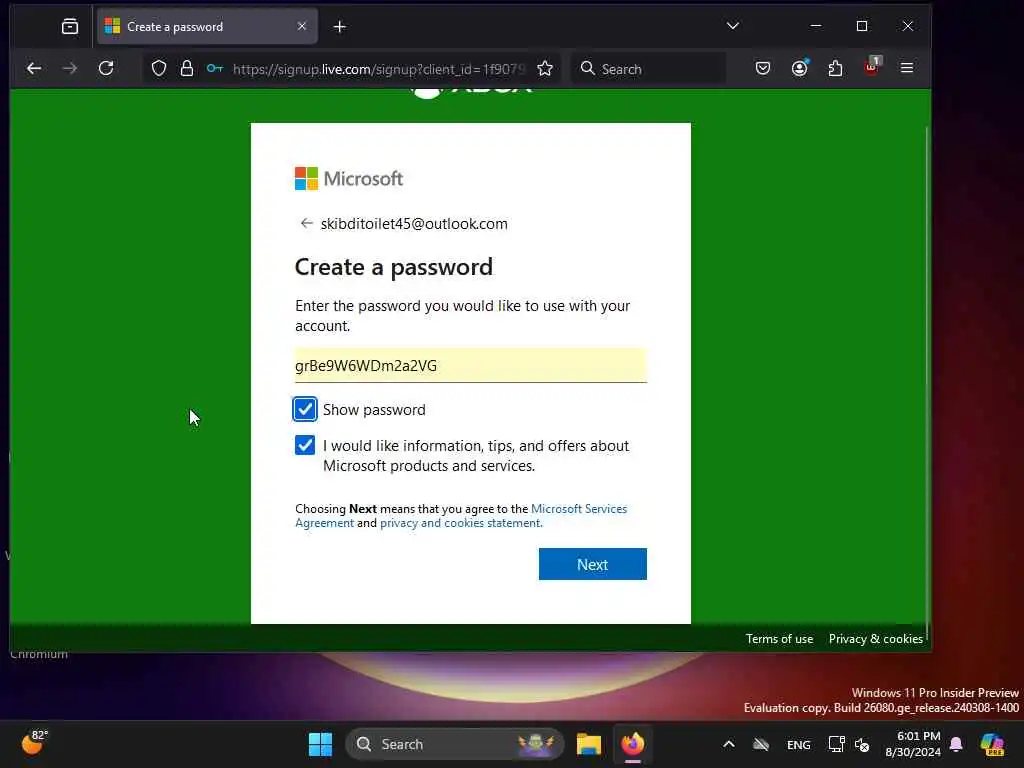Click the blue Next button

pyautogui.click(x=593, y=564)
